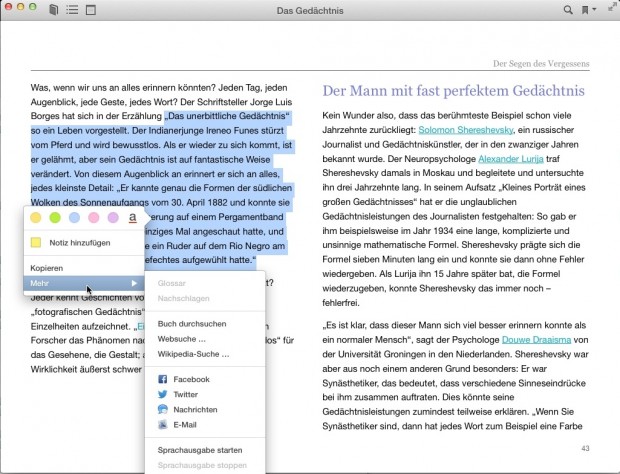Select Notiz hinzufügen
Screen dimensions: 620x474
point(80,243)
